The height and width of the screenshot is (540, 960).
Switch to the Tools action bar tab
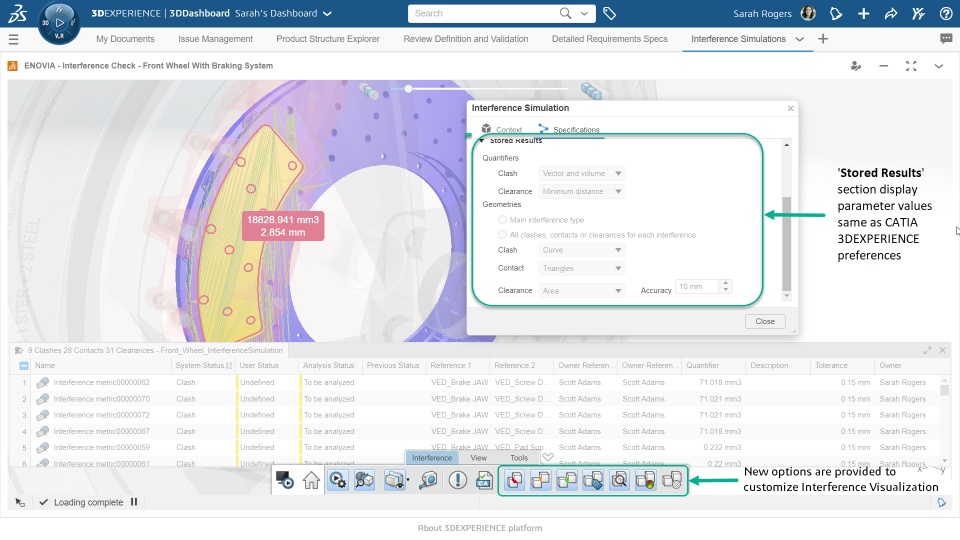tap(519, 458)
